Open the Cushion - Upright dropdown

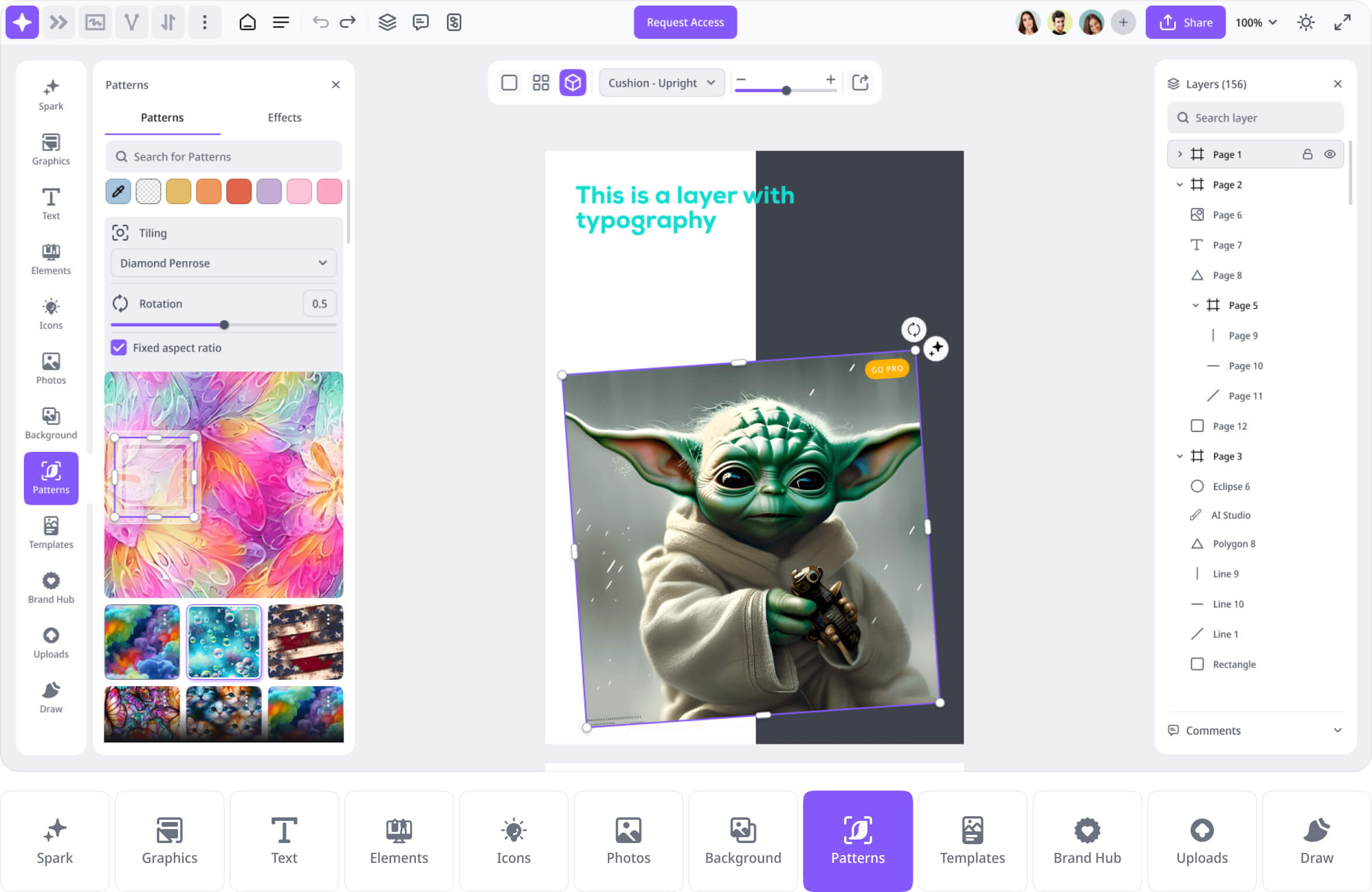(x=661, y=82)
